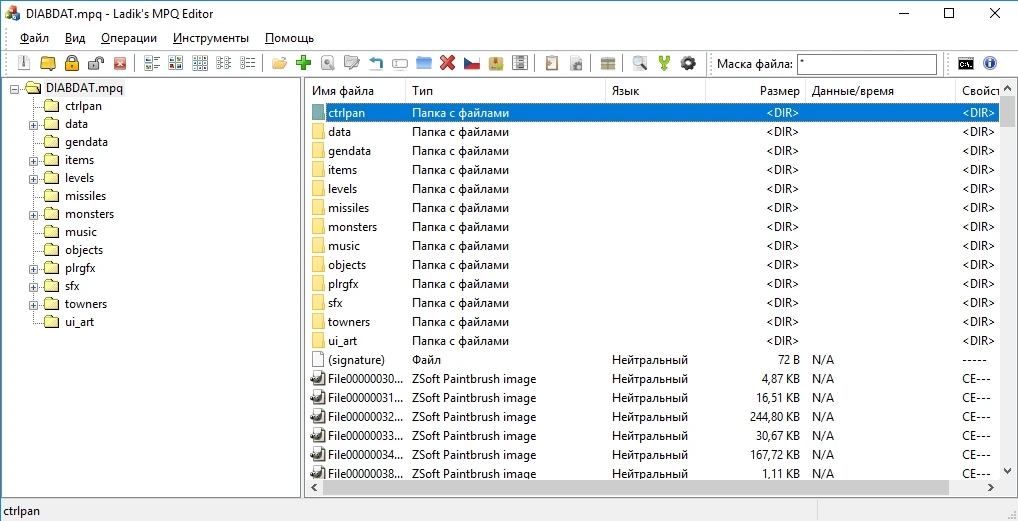Click the blue extract arrow icon
Viewport: 1018px width, 521px height.
375,63
